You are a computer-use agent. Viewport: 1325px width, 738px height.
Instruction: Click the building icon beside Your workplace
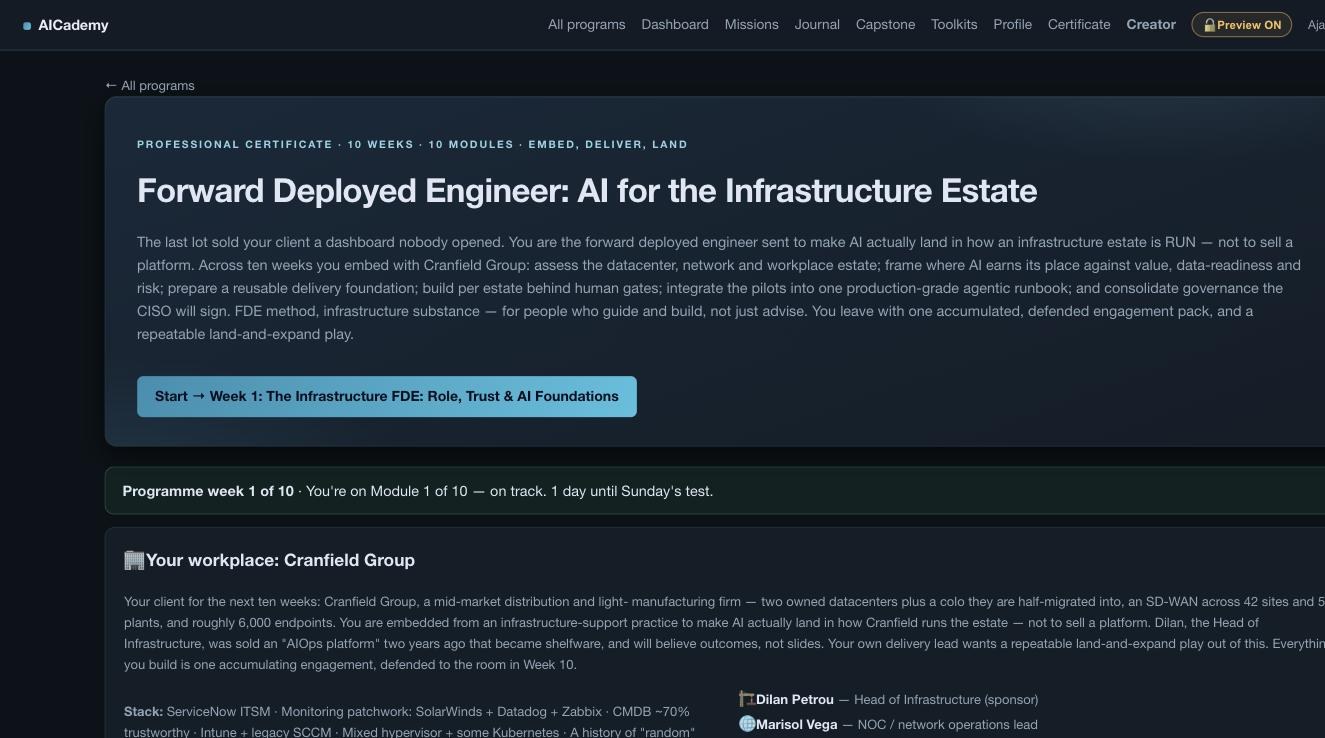tap(134, 560)
